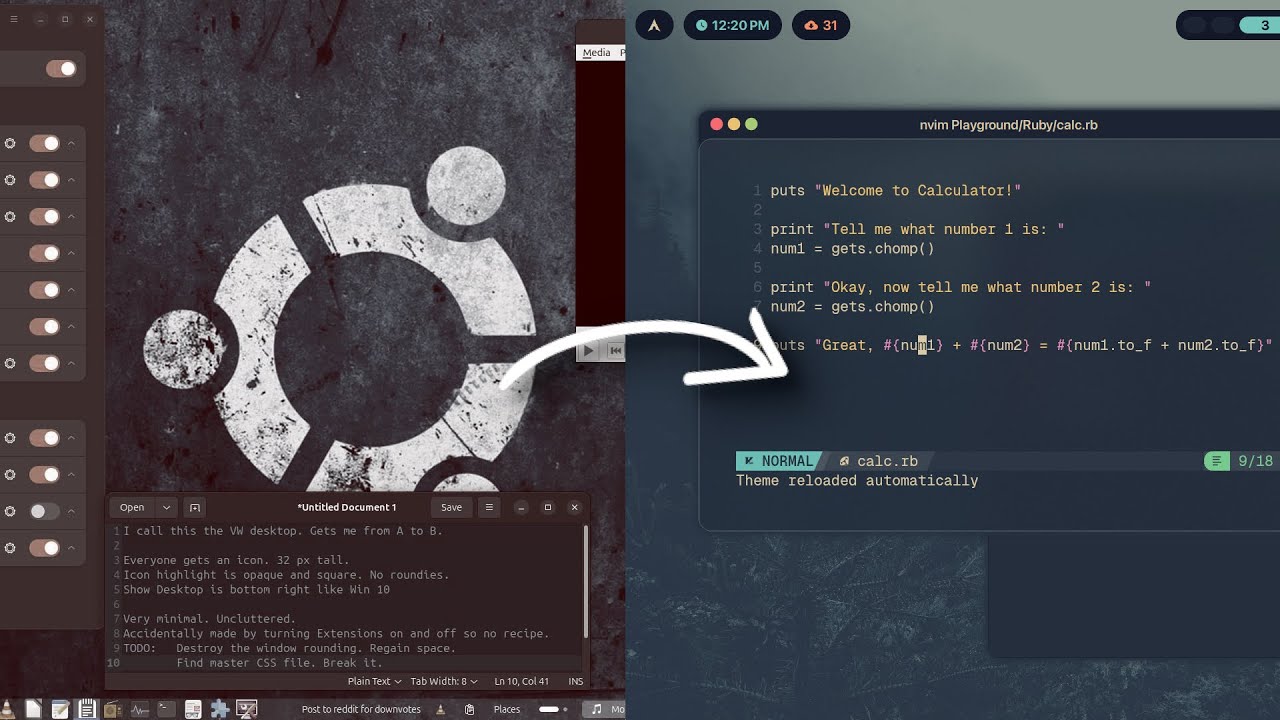Click the line puts "Welcome to Calculator!"
The image size is (1280, 720).
click(895, 191)
